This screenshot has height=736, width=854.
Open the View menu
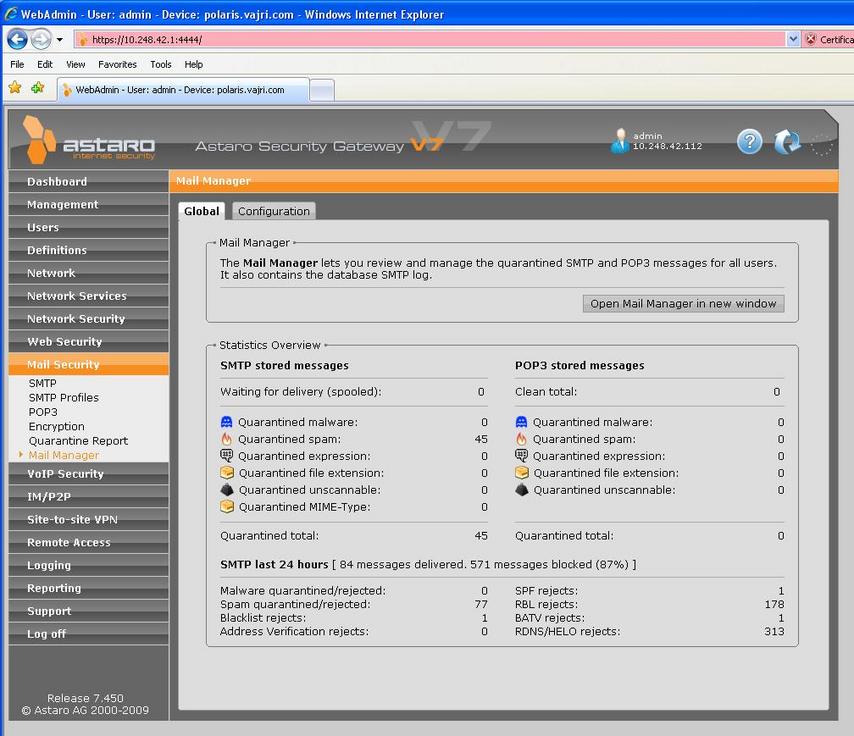tap(76, 64)
